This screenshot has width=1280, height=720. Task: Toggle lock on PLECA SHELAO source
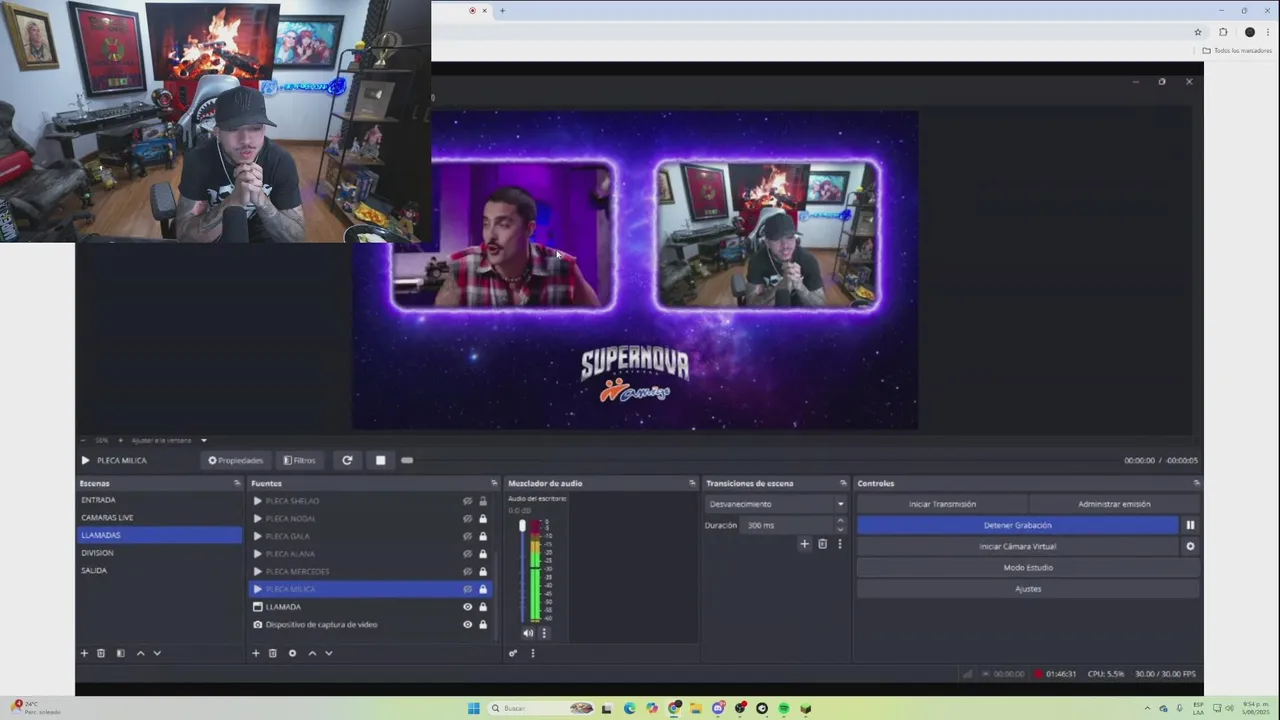coord(483,501)
